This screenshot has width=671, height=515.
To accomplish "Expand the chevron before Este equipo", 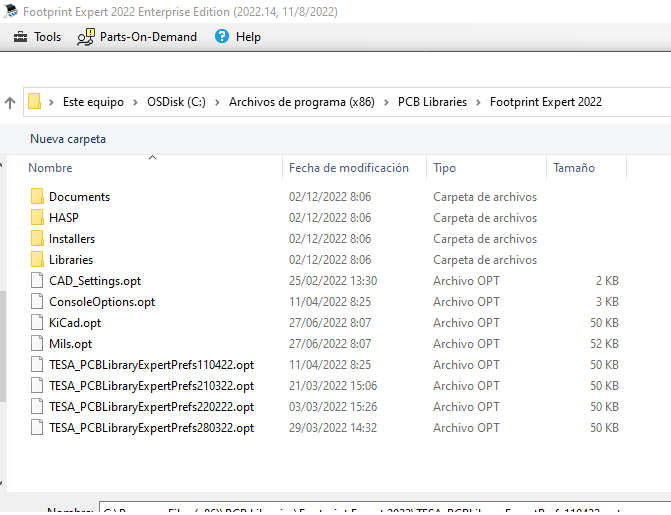I will pos(51,102).
